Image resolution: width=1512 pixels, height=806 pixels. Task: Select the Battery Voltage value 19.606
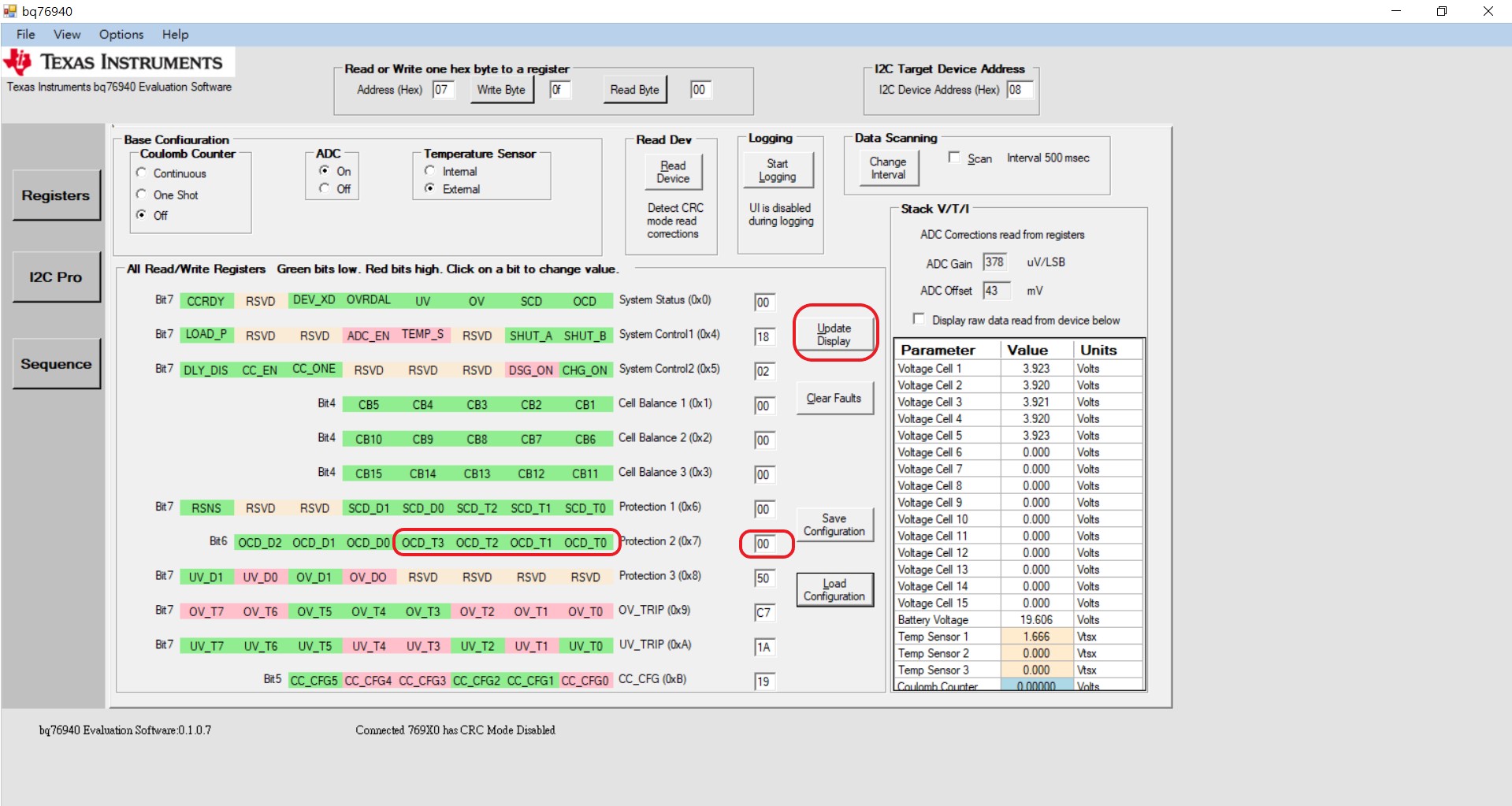(1036, 619)
